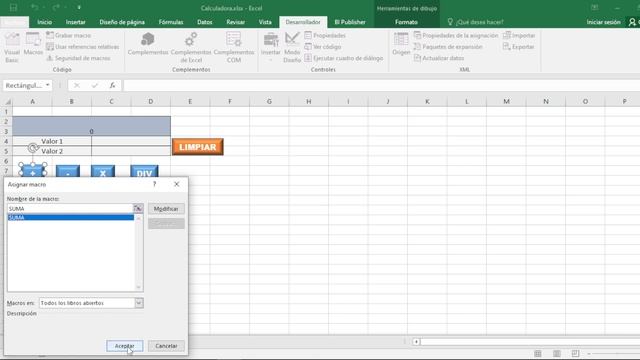Click the insert function fx icon

click(112, 85)
